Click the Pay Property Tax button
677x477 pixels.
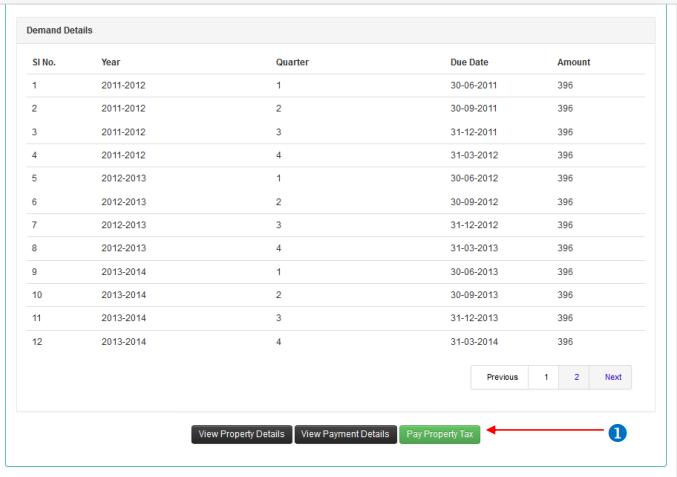coord(439,434)
